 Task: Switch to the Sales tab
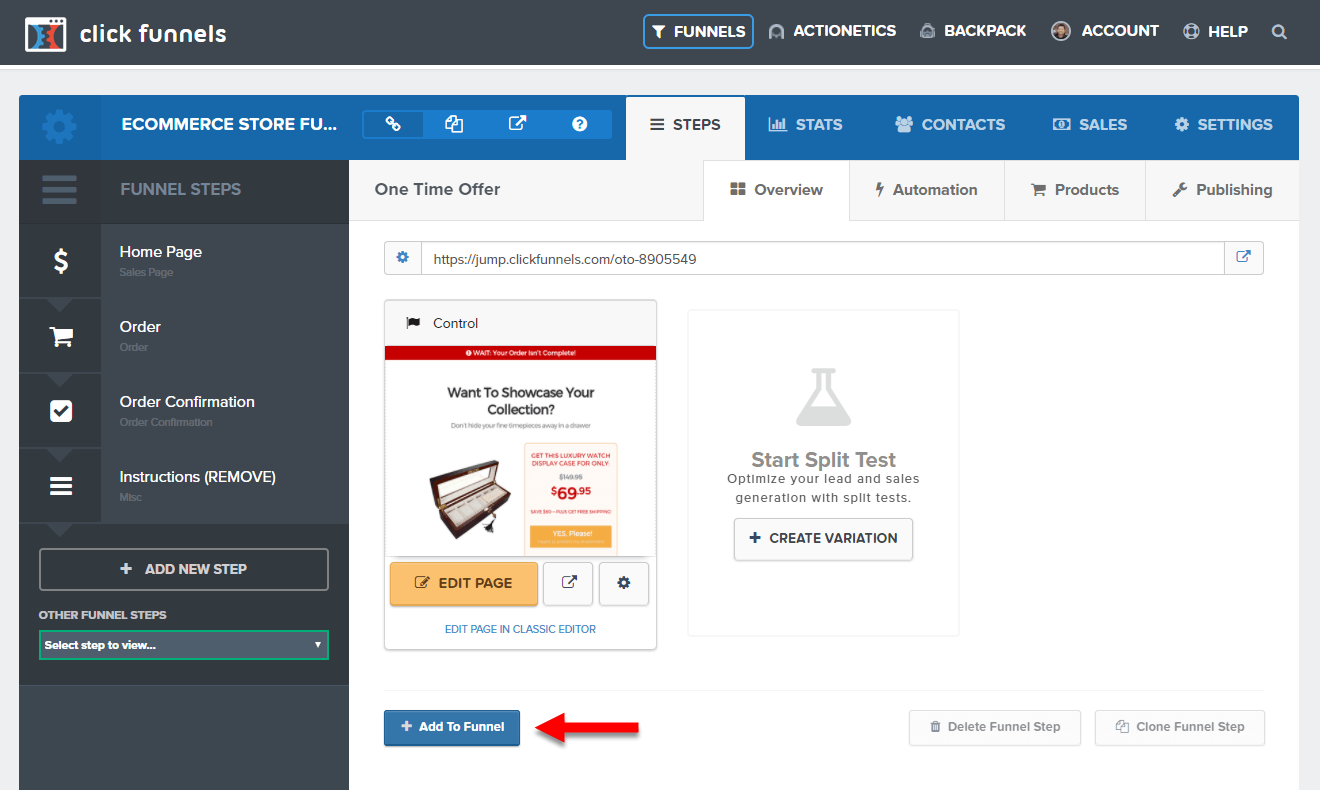tap(1090, 125)
